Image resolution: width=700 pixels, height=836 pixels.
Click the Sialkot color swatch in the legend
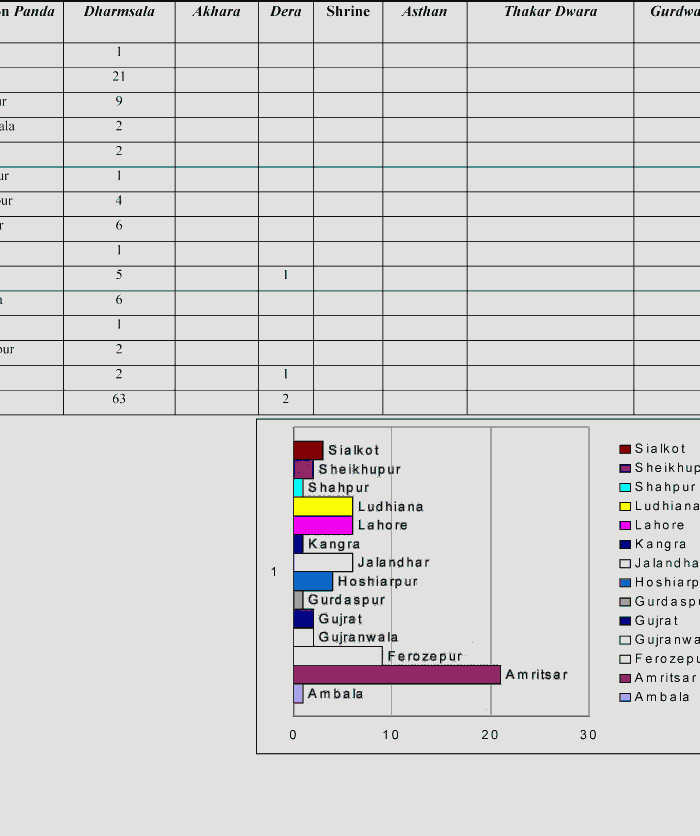coord(625,449)
